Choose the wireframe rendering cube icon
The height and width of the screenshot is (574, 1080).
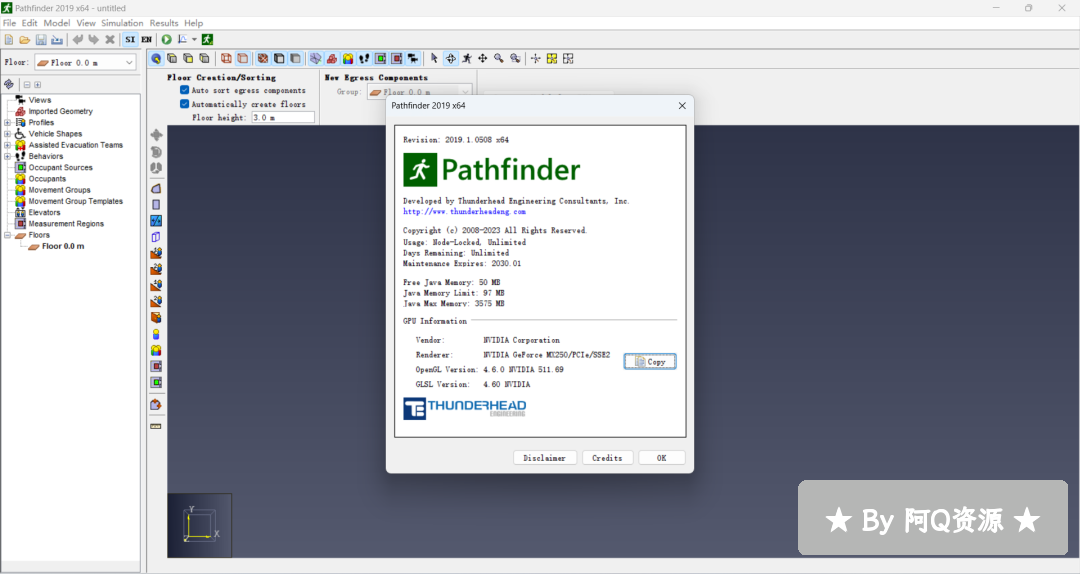click(226, 59)
